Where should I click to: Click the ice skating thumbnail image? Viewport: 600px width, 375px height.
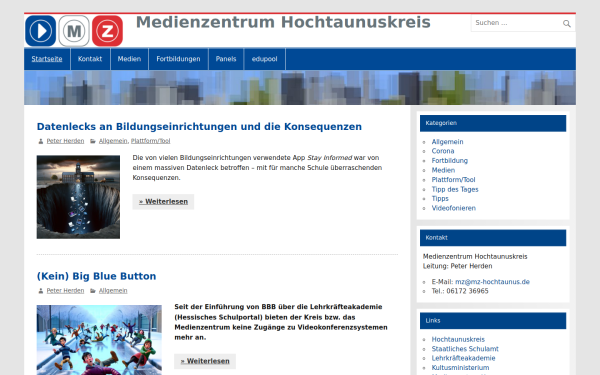(99, 340)
